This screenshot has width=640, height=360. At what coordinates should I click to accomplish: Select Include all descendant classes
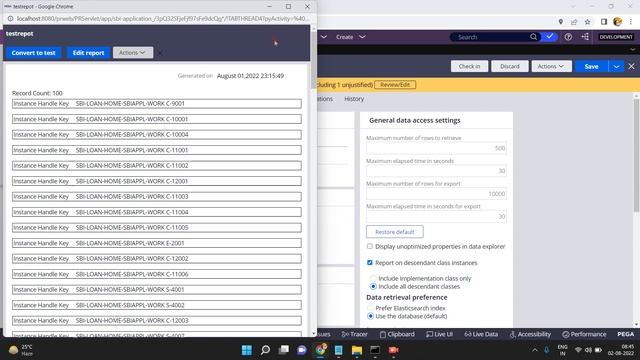tap(373, 287)
